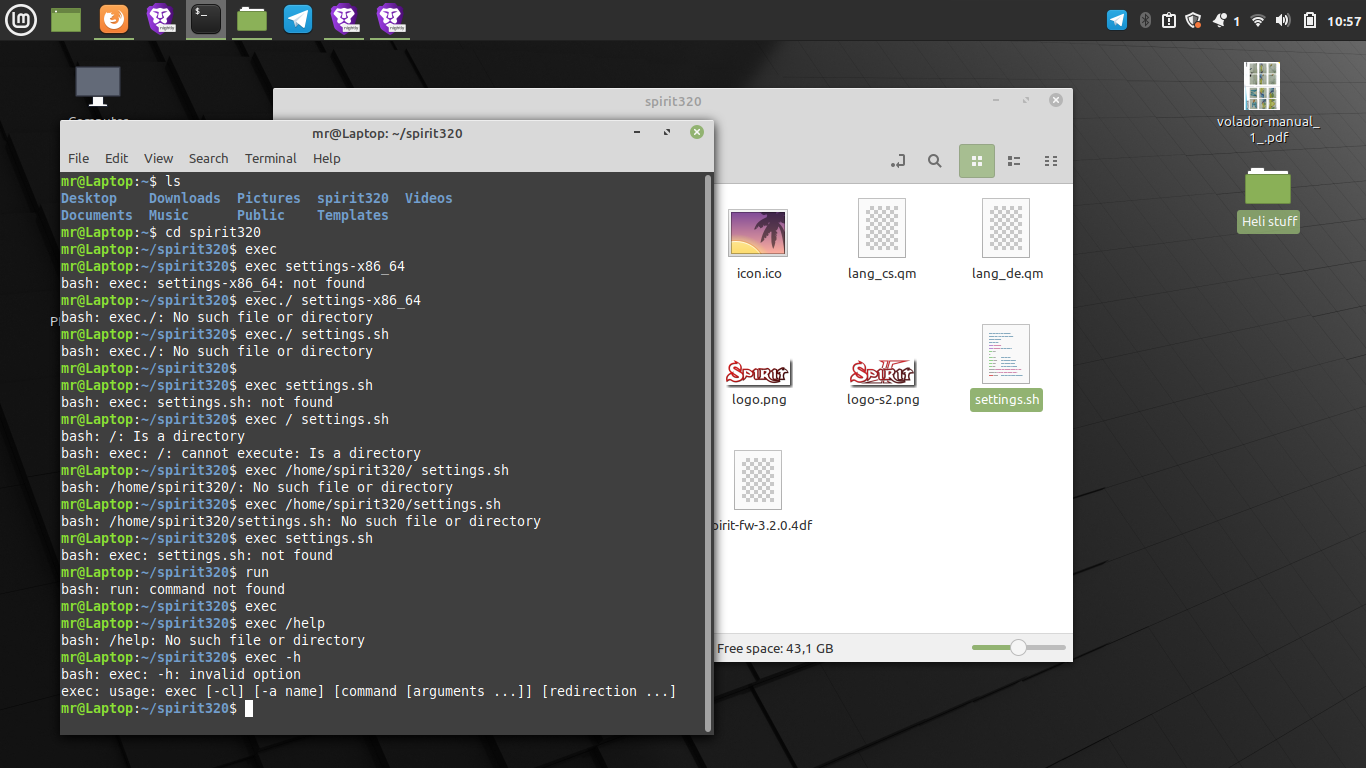Switch file manager to icon view
Screen dimensions: 1366x768
pyautogui.click(x=977, y=161)
